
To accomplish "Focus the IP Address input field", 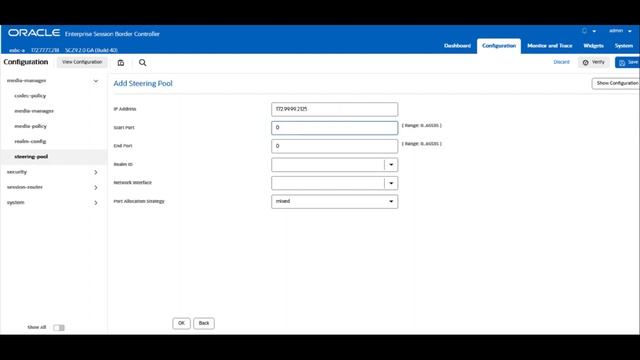I will [x=335, y=109].
